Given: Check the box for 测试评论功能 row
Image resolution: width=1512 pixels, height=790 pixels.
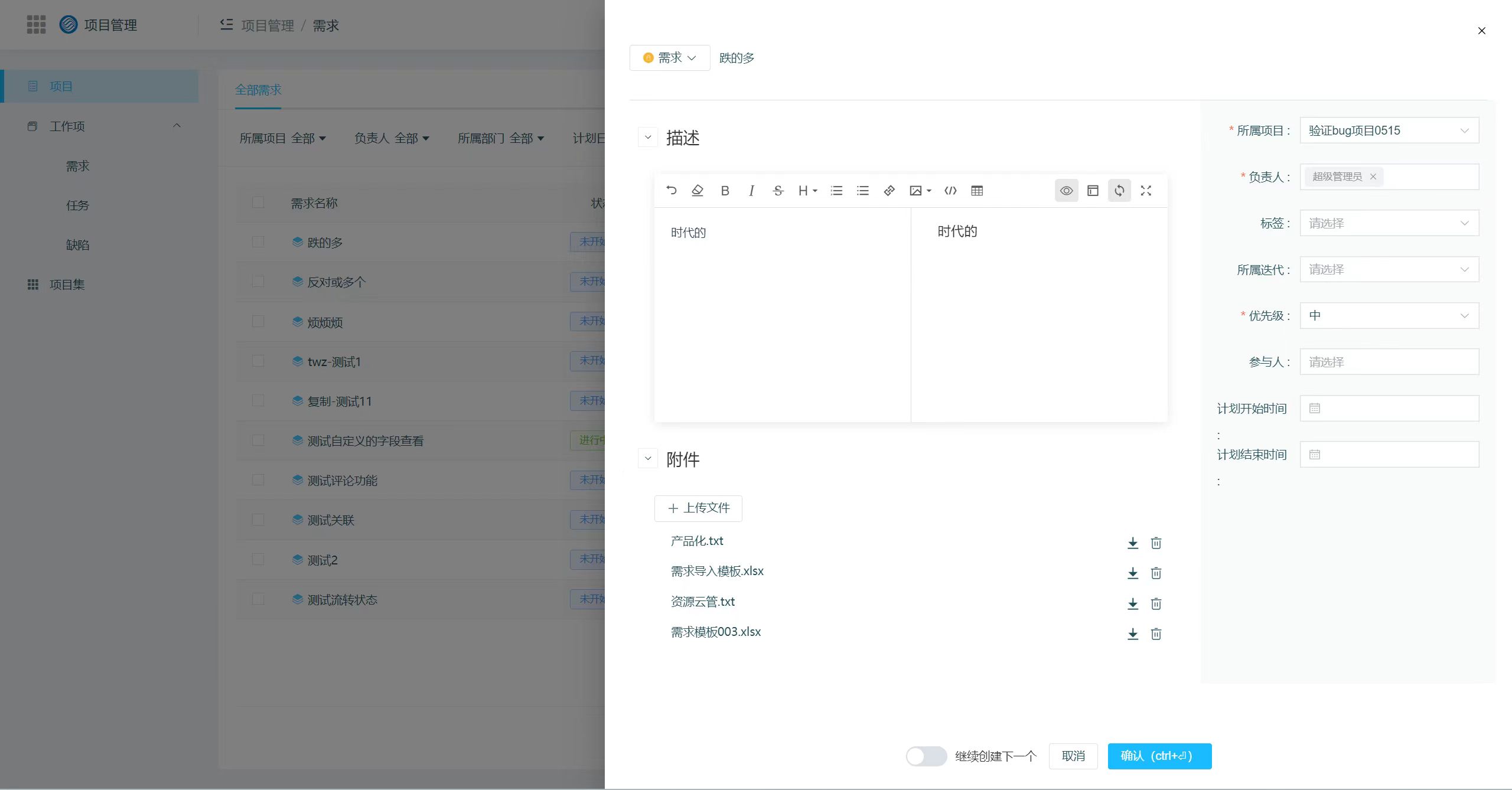Looking at the screenshot, I should [x=258, y=479].
